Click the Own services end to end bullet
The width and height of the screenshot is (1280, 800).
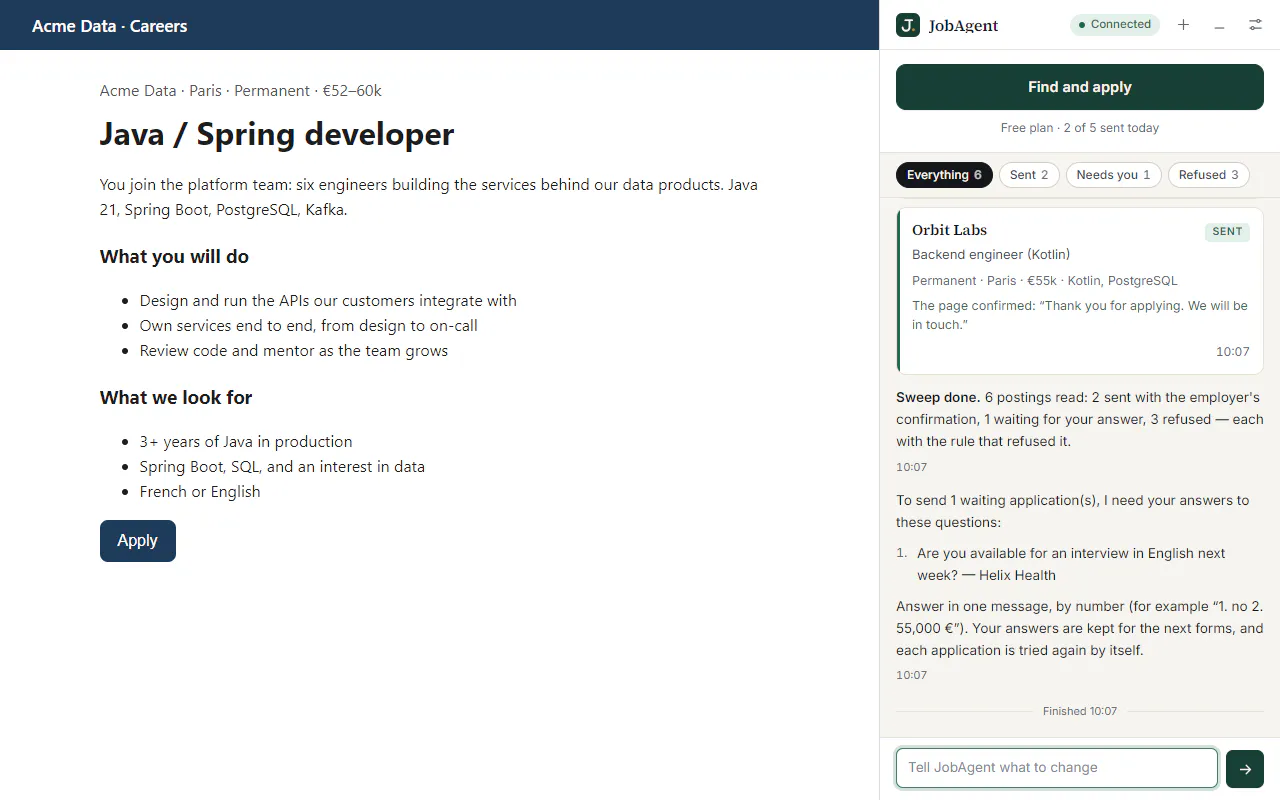coord(309,326)
